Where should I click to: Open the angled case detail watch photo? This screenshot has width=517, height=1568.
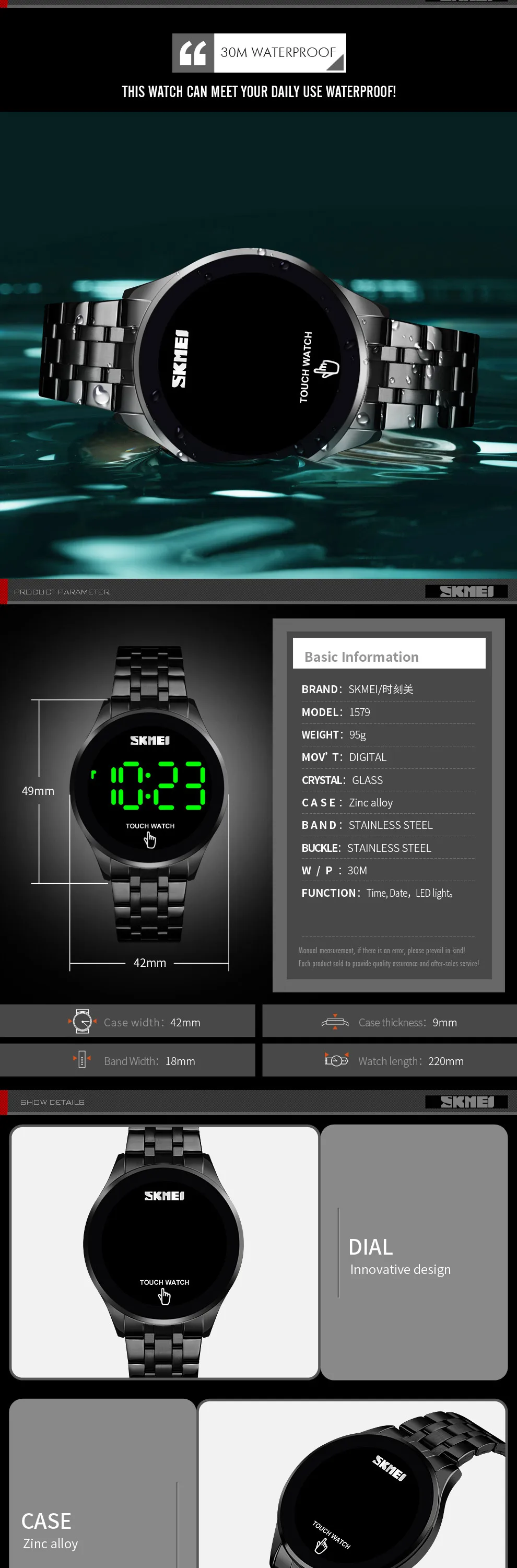tap(353, 1484)
